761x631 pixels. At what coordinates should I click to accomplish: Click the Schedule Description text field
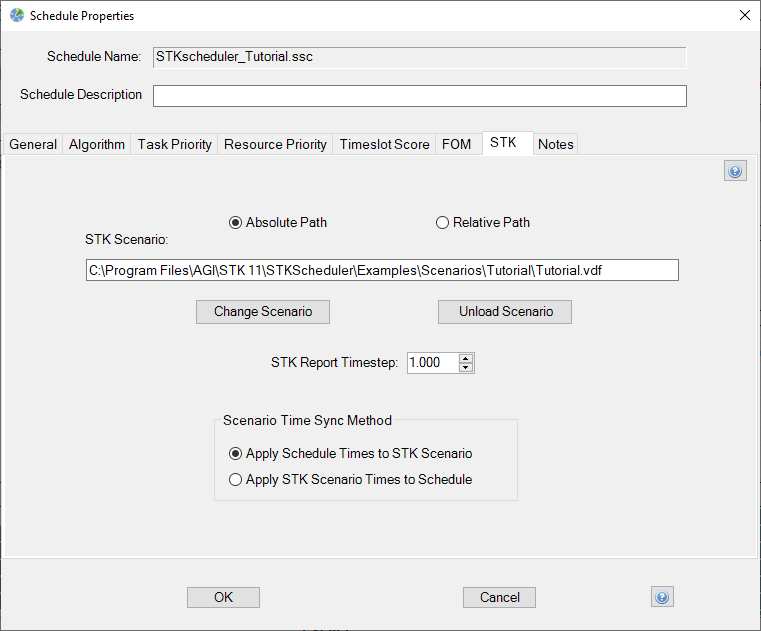click(419, 95)
